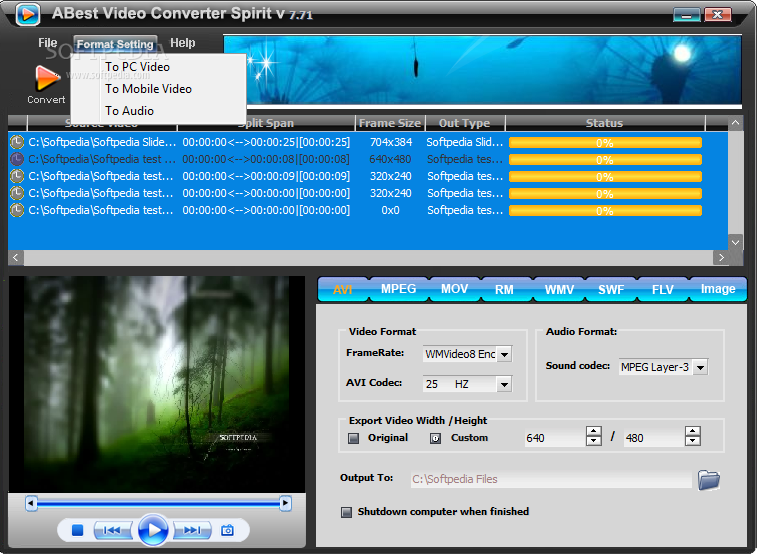Open the Help menu
The width and height of the screenshot is (757, 554).
[182, 43]
